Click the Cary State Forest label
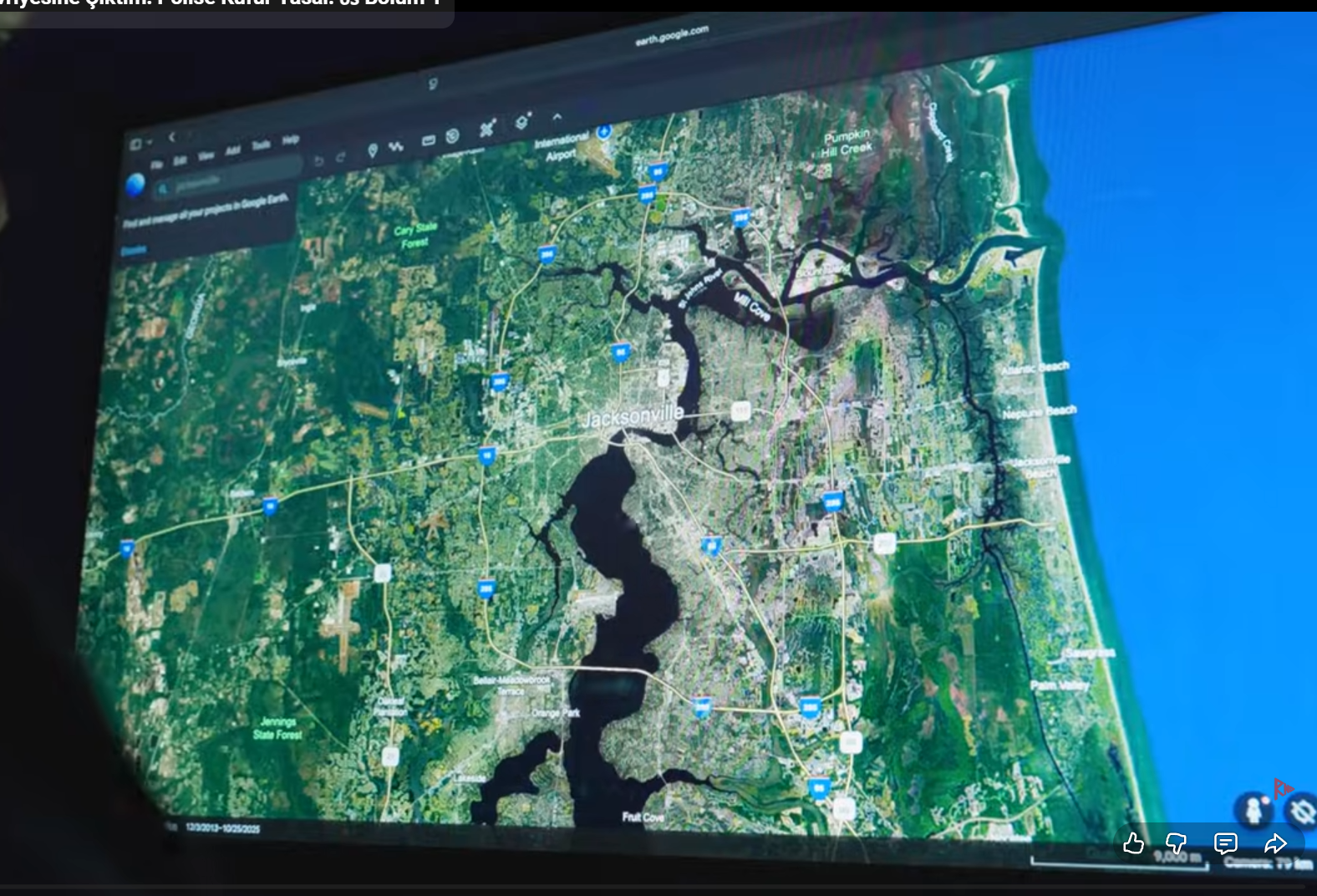The width and height of the screenshot is (1317, 896). pyautogui.click(x=415, y=235)
